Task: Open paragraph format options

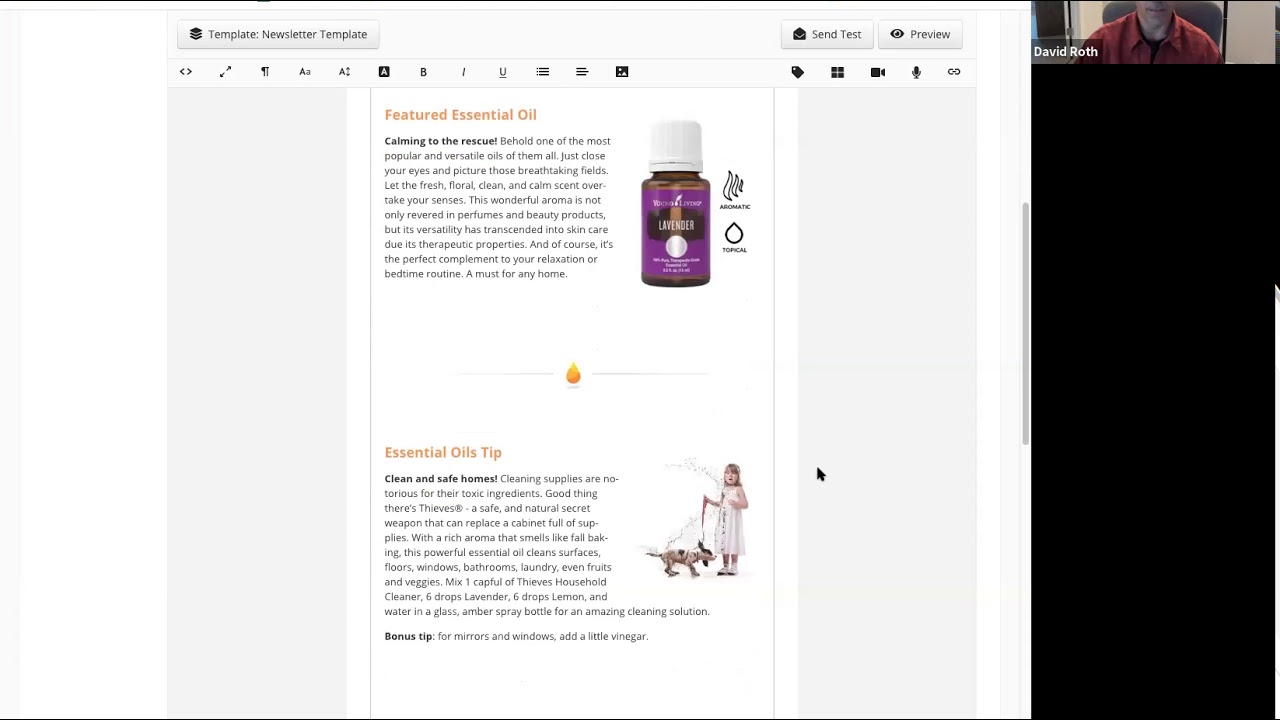Action: point(265,72)
